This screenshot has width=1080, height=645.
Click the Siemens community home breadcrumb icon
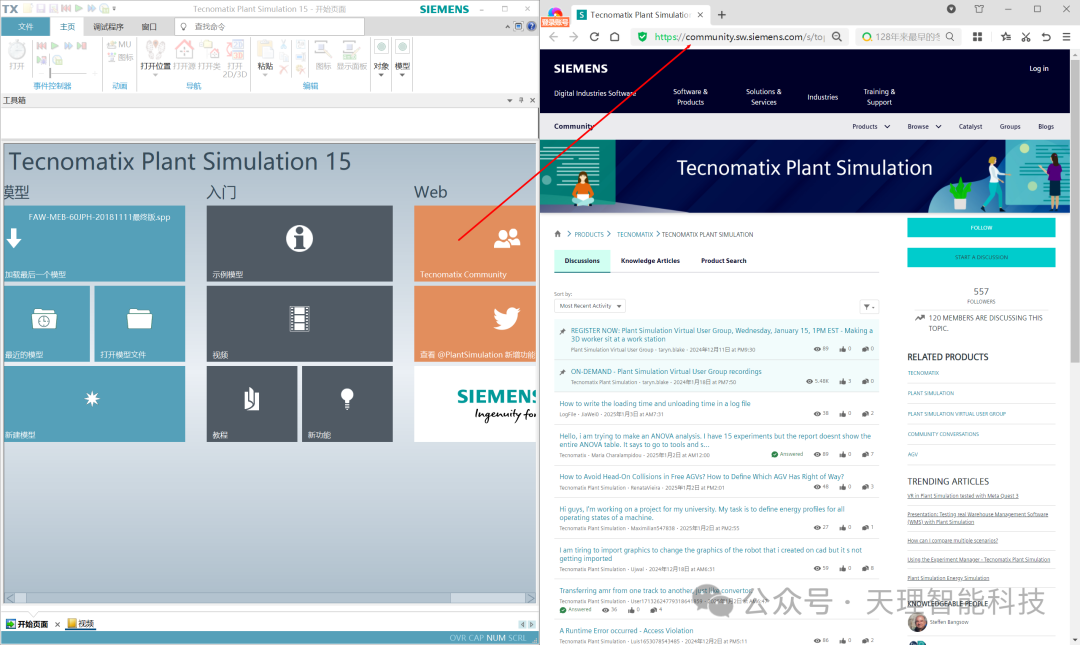pyautogui.click(x=558, y=234)
